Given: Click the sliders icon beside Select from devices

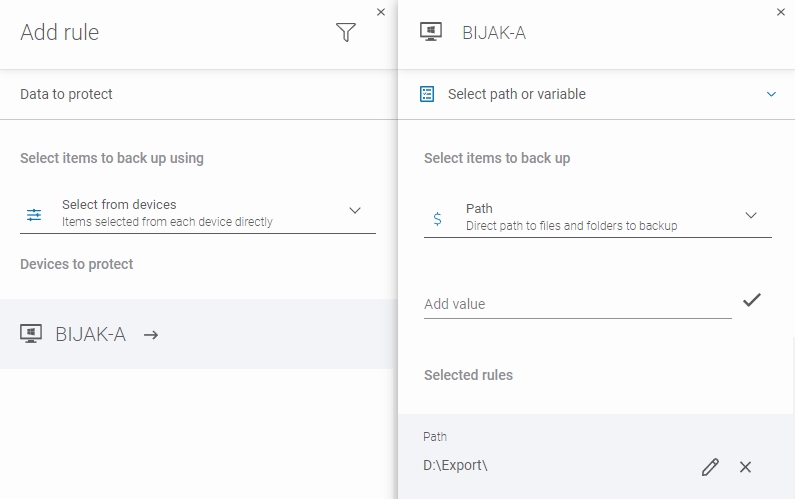Looking at the screenshot, I should [x=34, y=214].
